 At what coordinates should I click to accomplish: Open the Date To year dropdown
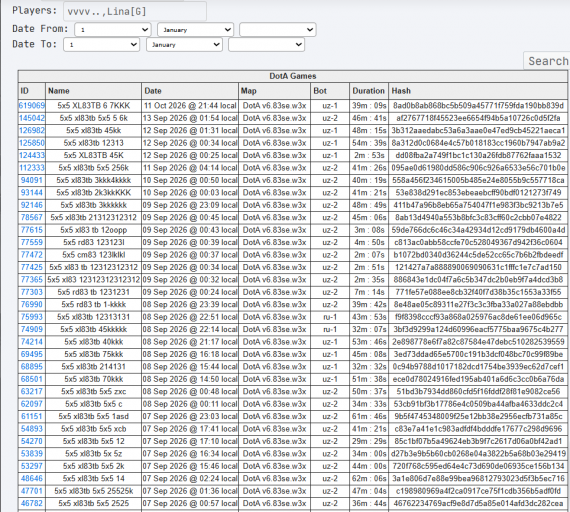click(266, 45)
